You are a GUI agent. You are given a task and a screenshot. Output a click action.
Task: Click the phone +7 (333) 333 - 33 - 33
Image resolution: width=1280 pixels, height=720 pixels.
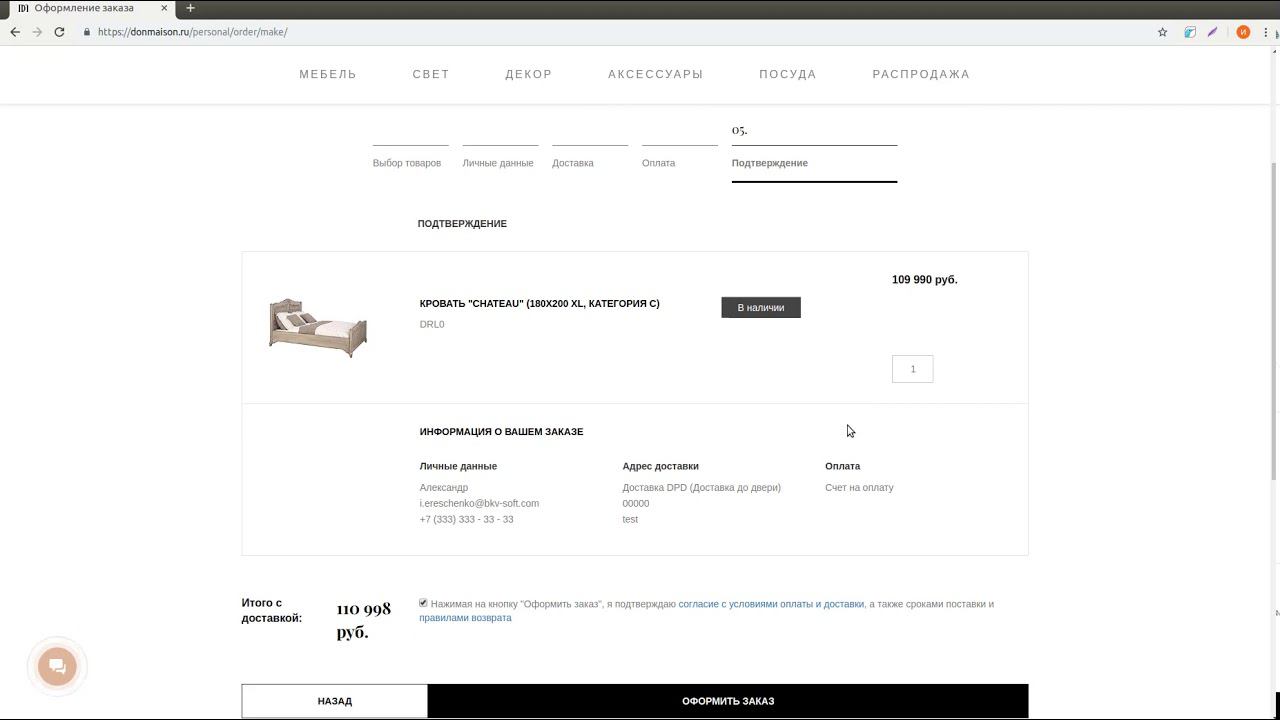pos(466,519)
